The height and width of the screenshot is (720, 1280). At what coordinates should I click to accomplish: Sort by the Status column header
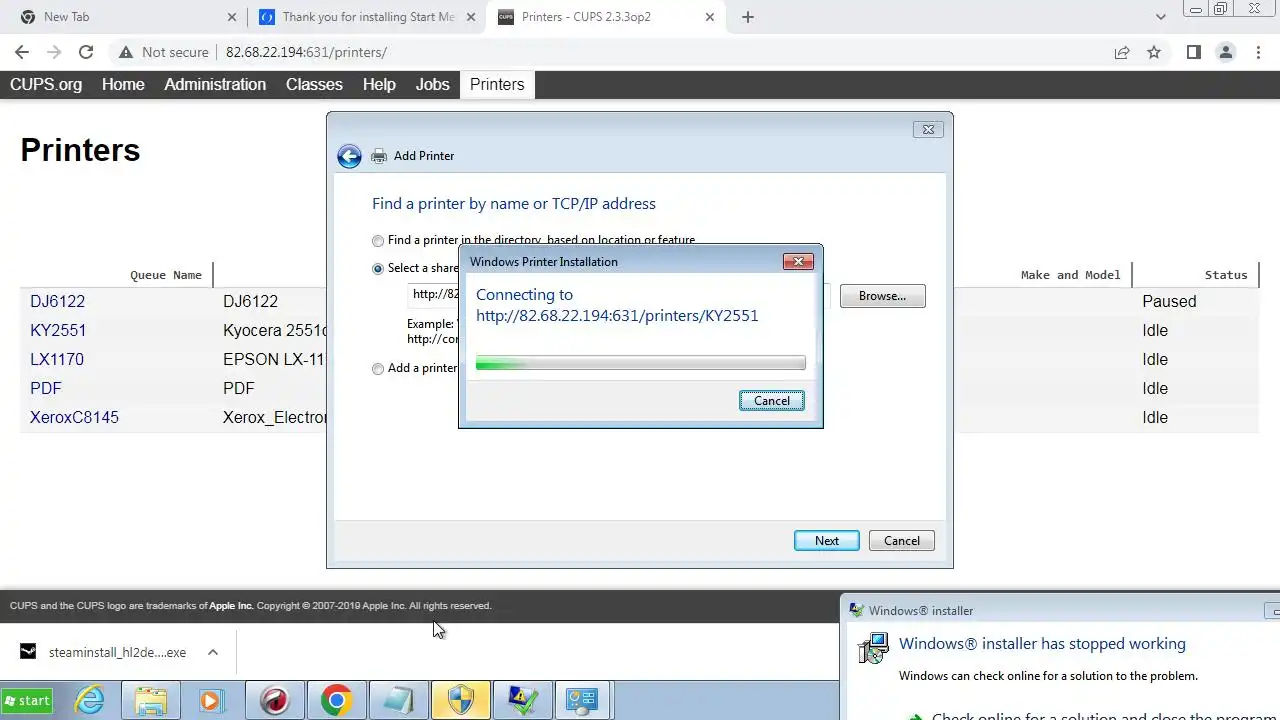click(1226, 275)
